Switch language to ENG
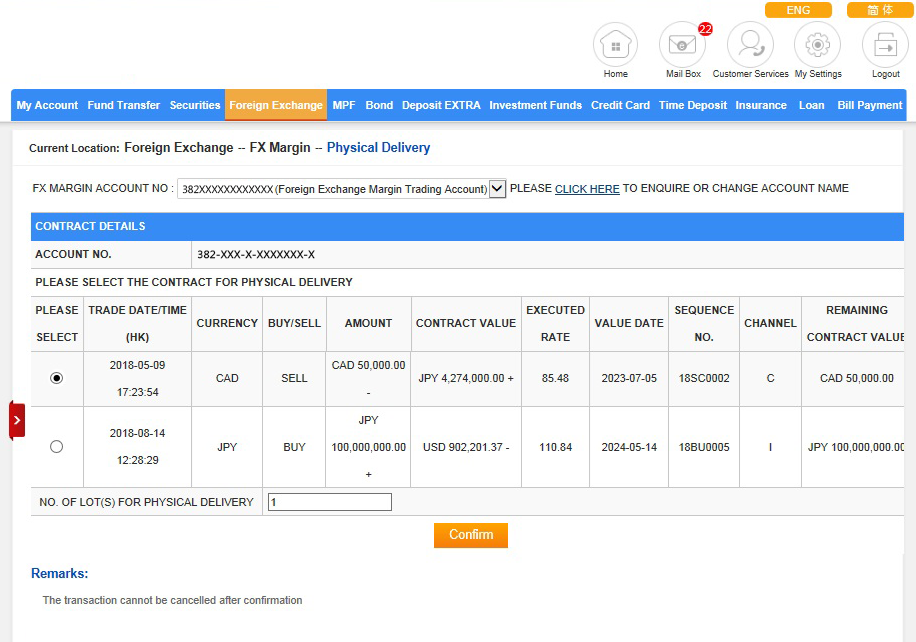The image size is (916, 642). point(798,10)
